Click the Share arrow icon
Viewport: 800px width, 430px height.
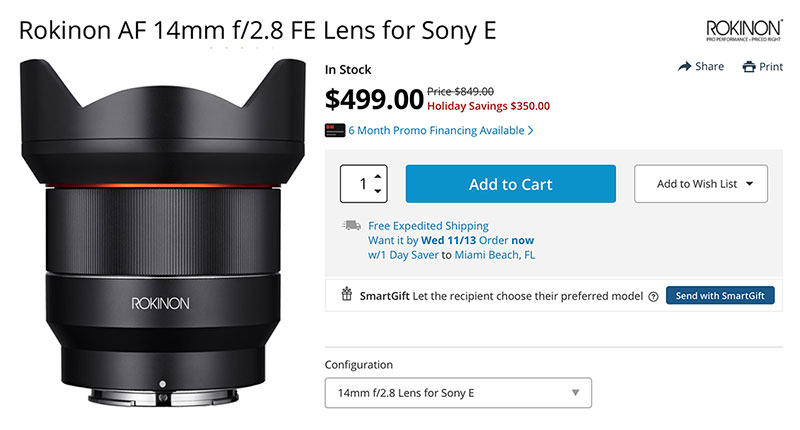685,67
